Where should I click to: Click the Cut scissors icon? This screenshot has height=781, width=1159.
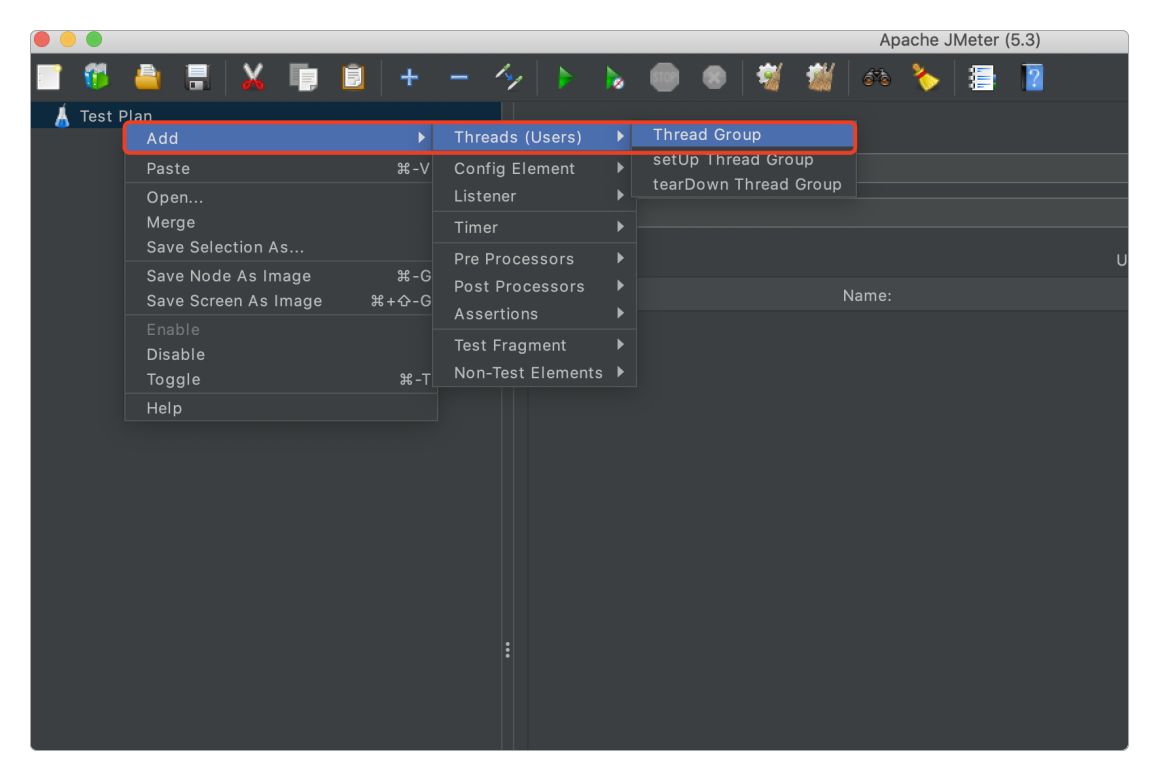(x=253, y=77)
